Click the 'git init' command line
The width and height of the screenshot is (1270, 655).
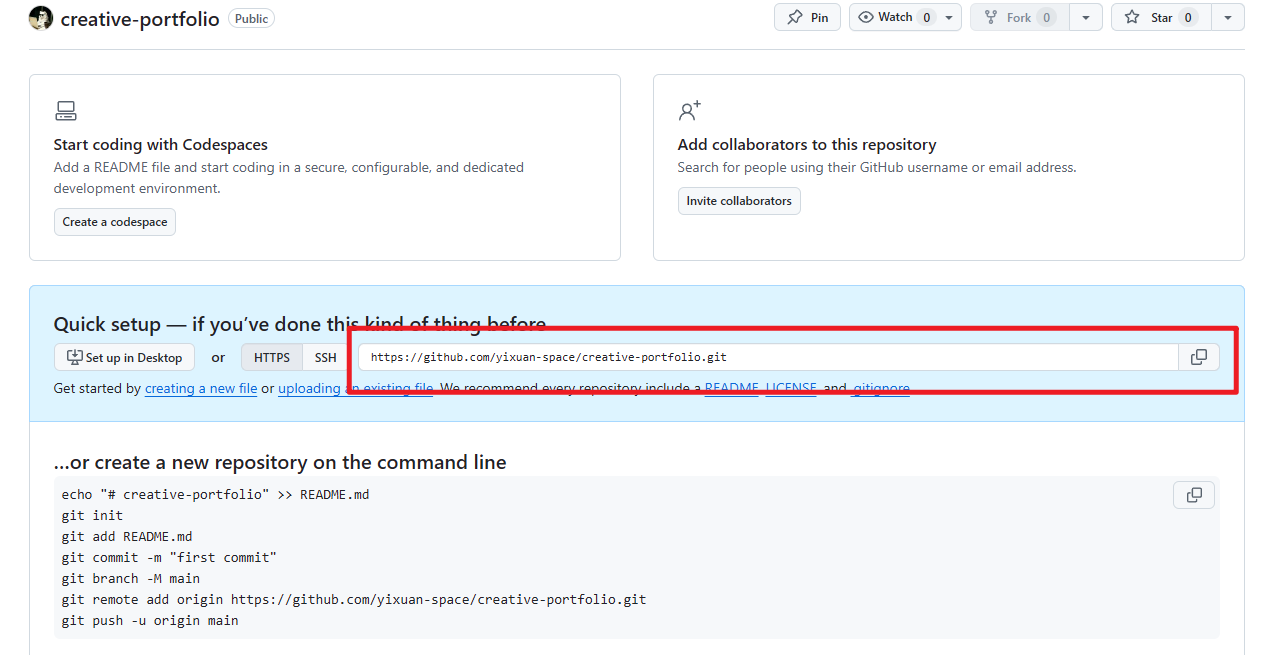[92, 515]
